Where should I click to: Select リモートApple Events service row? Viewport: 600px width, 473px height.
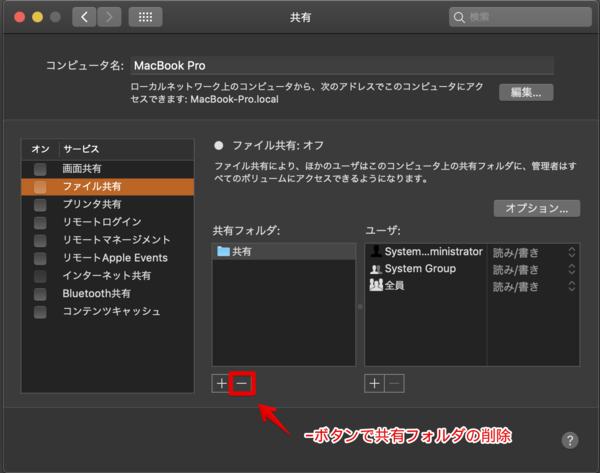(x=108, y=258)
